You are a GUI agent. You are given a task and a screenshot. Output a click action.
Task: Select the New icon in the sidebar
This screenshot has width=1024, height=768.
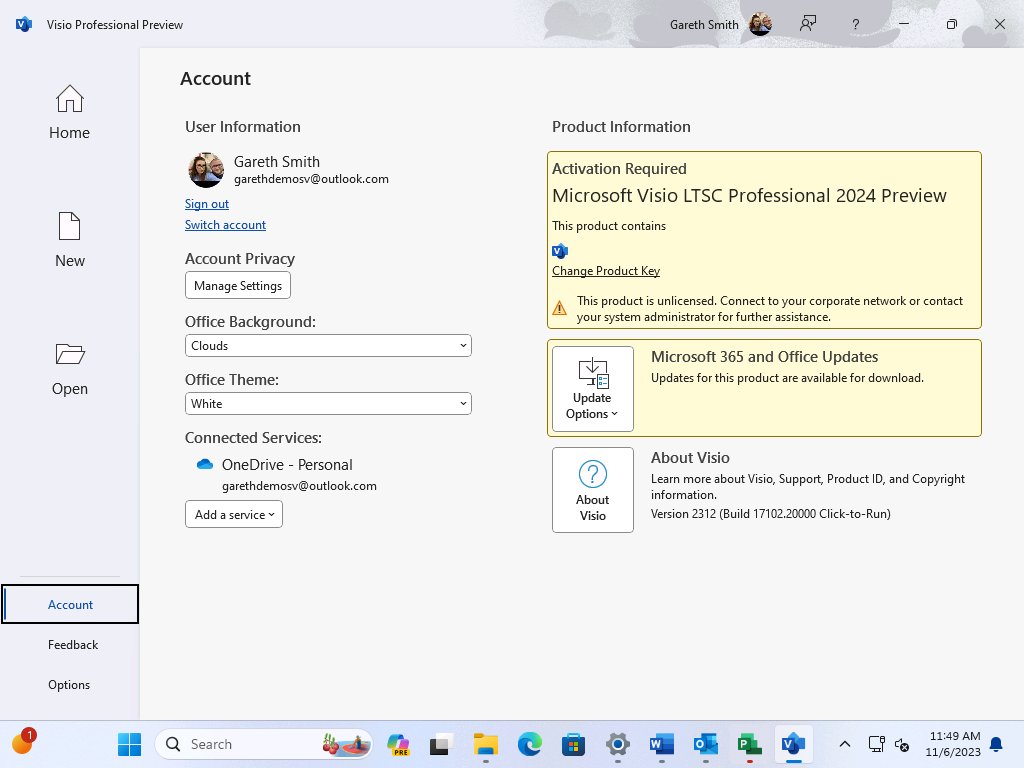(x=69, y=226)
